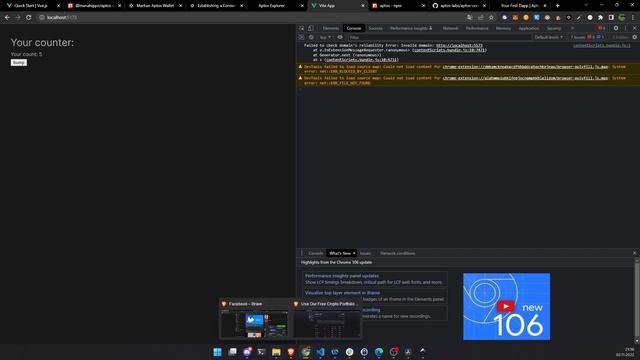This screenshot has height=360, width=640.
Task: Open the contentScripts.bundle.js source link
Action: pos(602,45)
